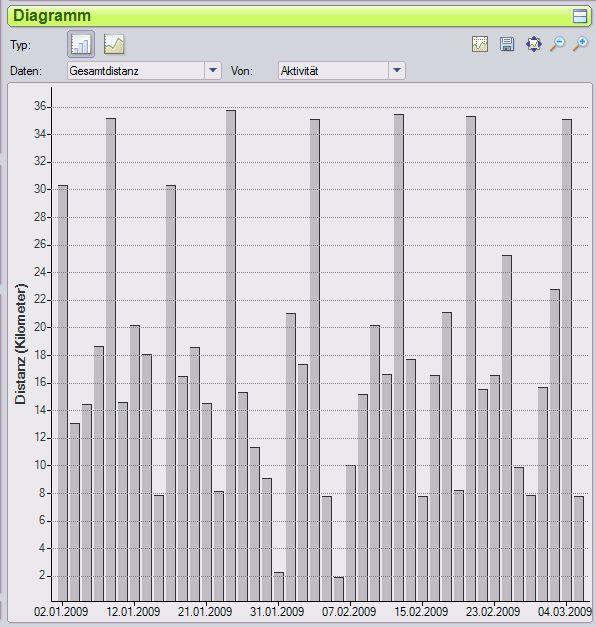This screenshot has height=627, width=596.
Task: Save the chart image via floppy icon
Action: 507,44
